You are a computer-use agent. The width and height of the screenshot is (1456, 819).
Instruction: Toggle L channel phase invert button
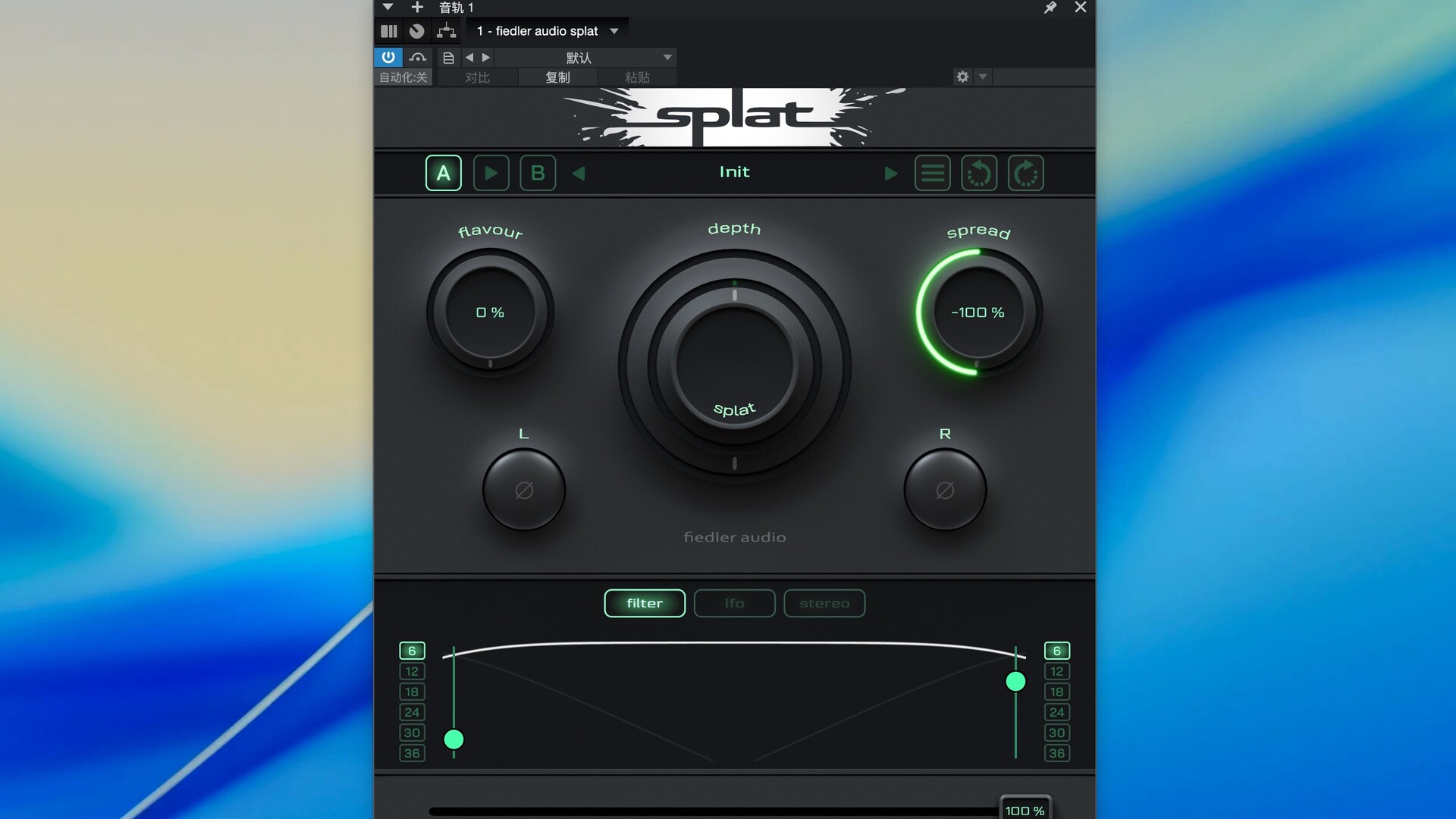(524, 490)
